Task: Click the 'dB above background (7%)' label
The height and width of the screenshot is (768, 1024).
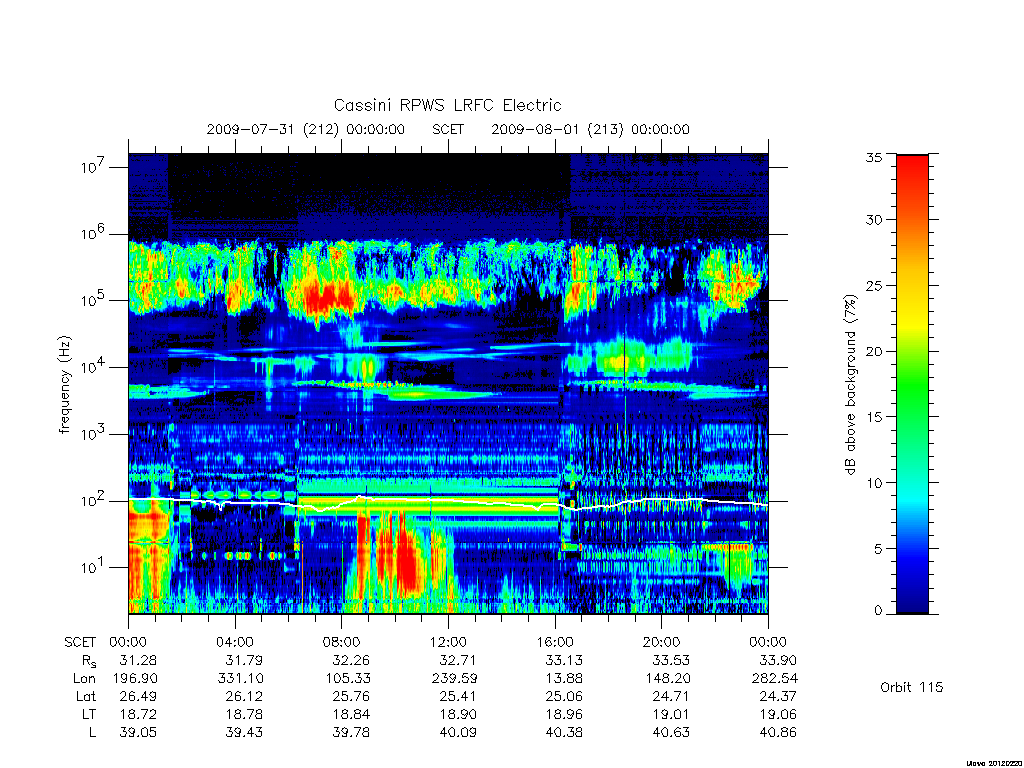Action: coord(850,385)
